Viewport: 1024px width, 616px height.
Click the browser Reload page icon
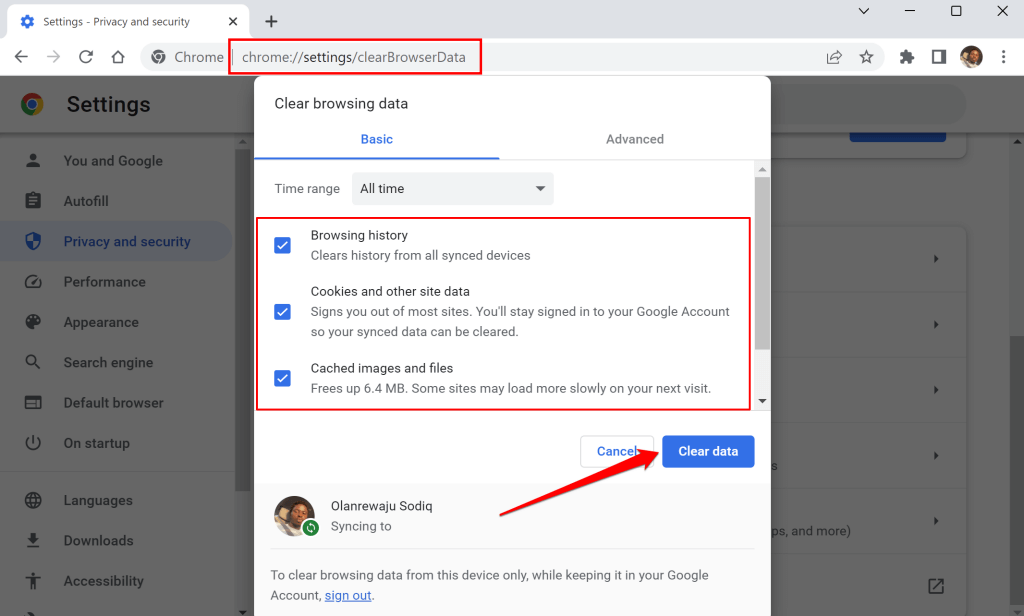tap(86, 57)
